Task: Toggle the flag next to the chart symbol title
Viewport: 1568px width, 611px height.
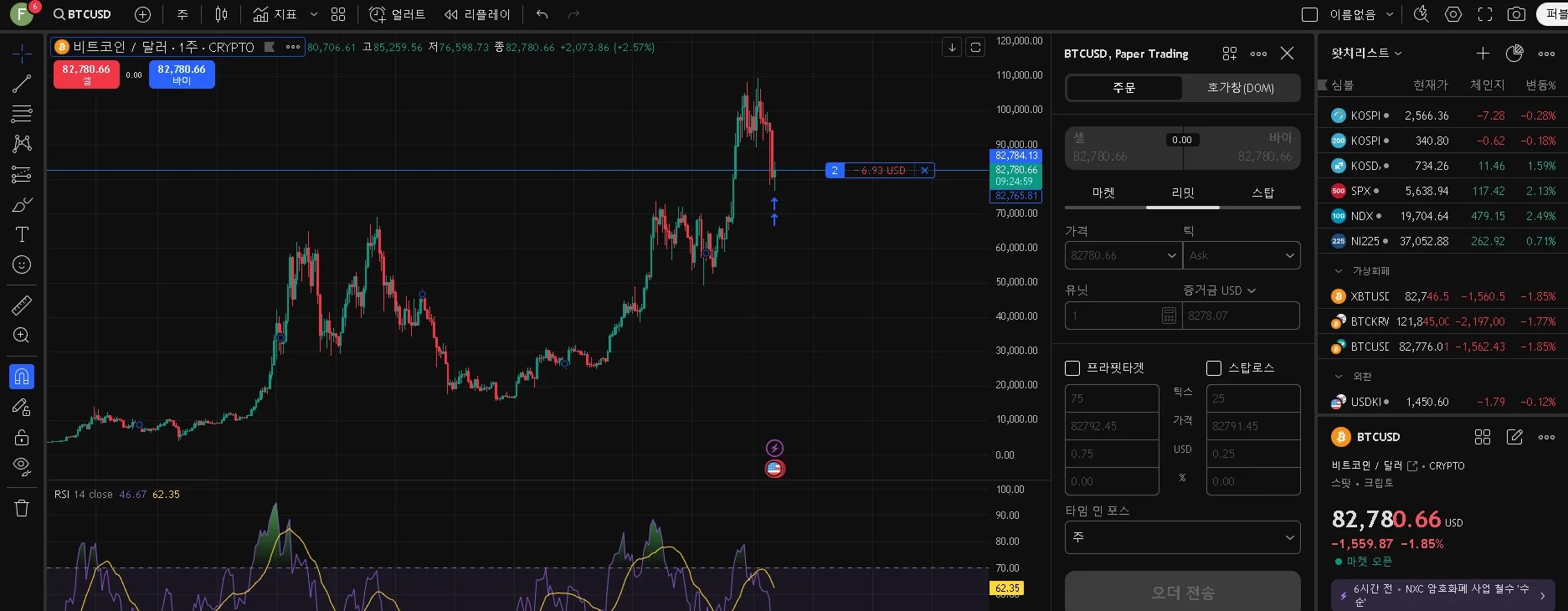Action: (x=270, y=47)
